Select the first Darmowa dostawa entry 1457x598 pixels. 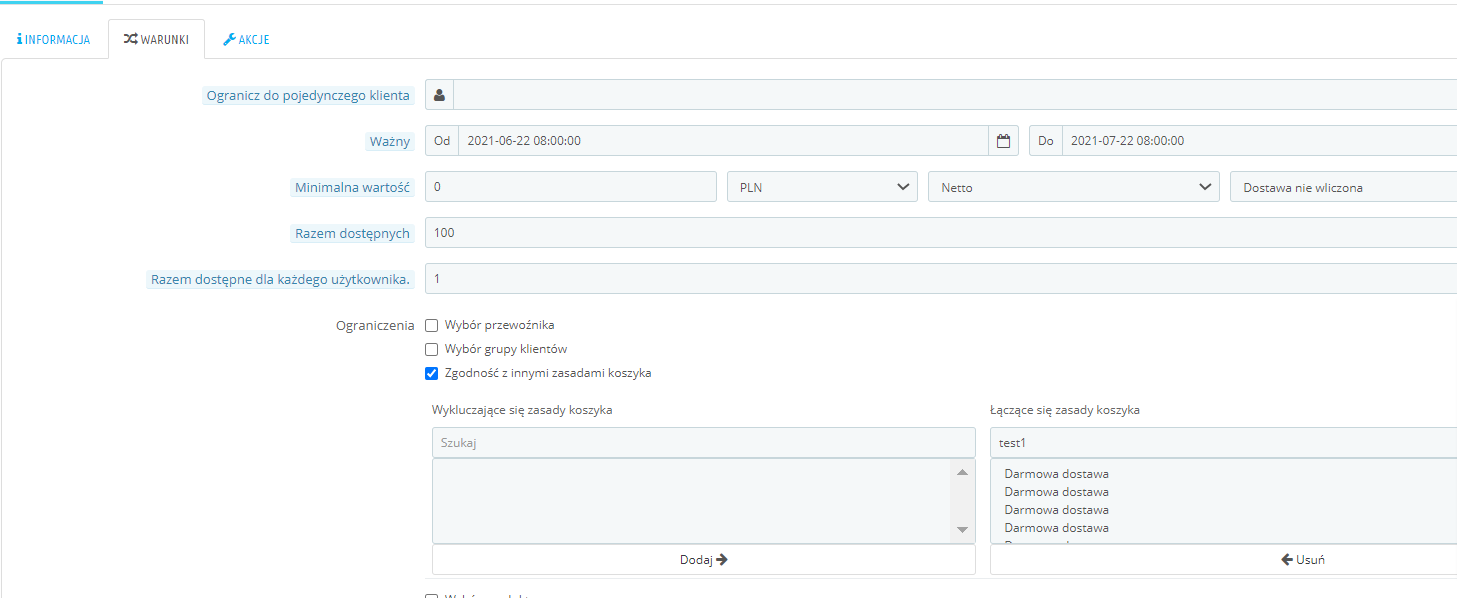(1056, 474)
